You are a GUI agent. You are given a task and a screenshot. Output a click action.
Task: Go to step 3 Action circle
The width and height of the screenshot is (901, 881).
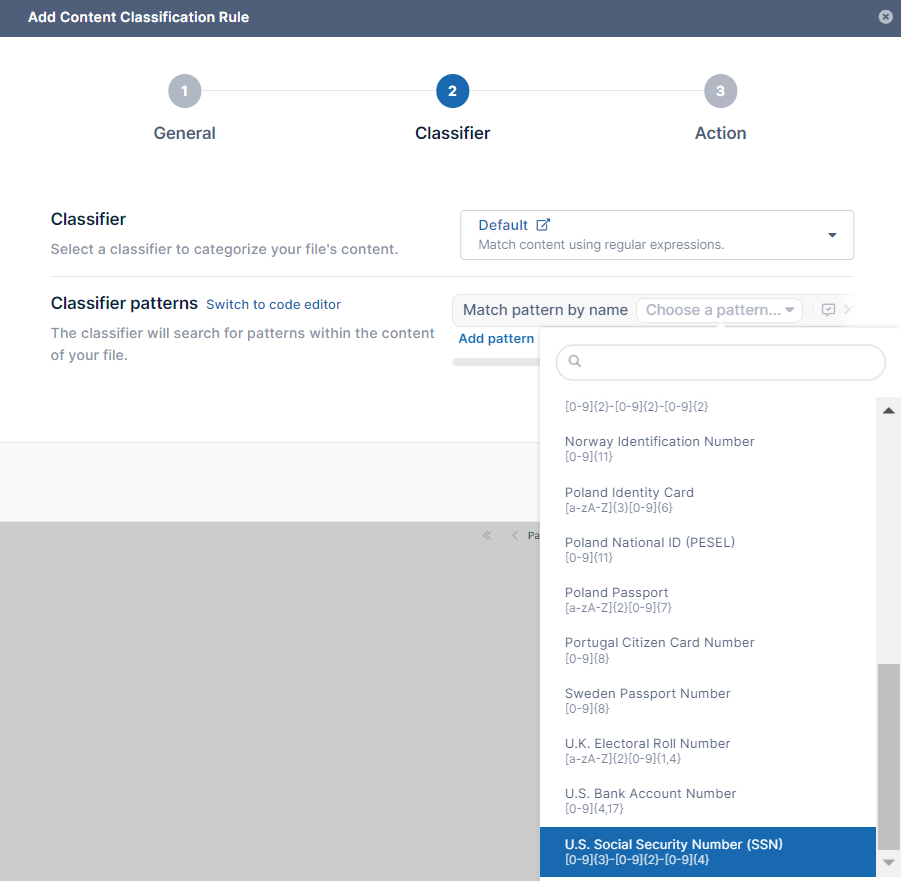pyautogui.click(x=720, y=92)
